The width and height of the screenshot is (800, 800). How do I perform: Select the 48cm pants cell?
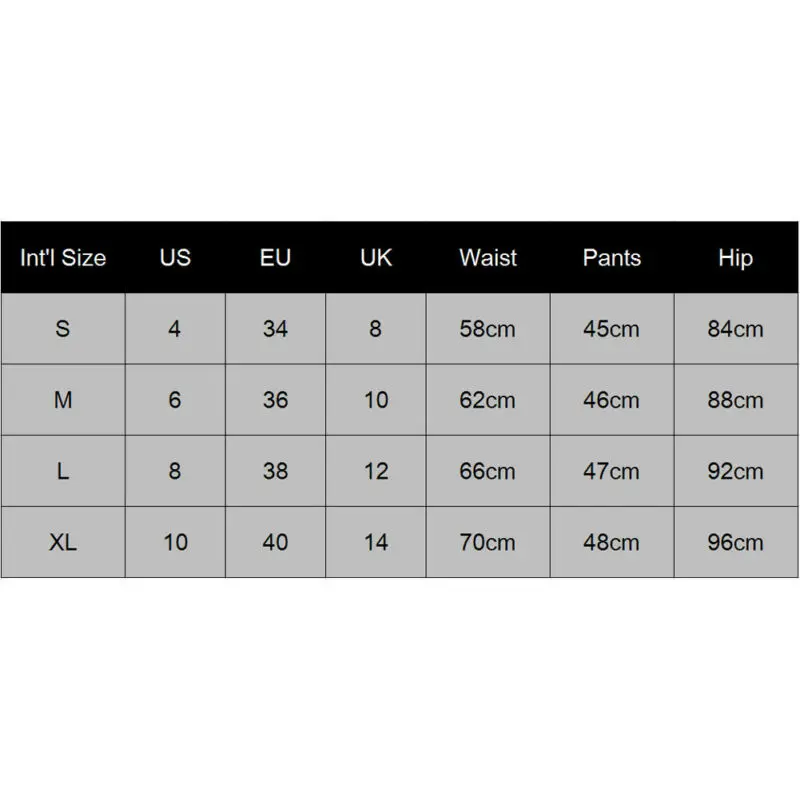click(x=611, y=542)
